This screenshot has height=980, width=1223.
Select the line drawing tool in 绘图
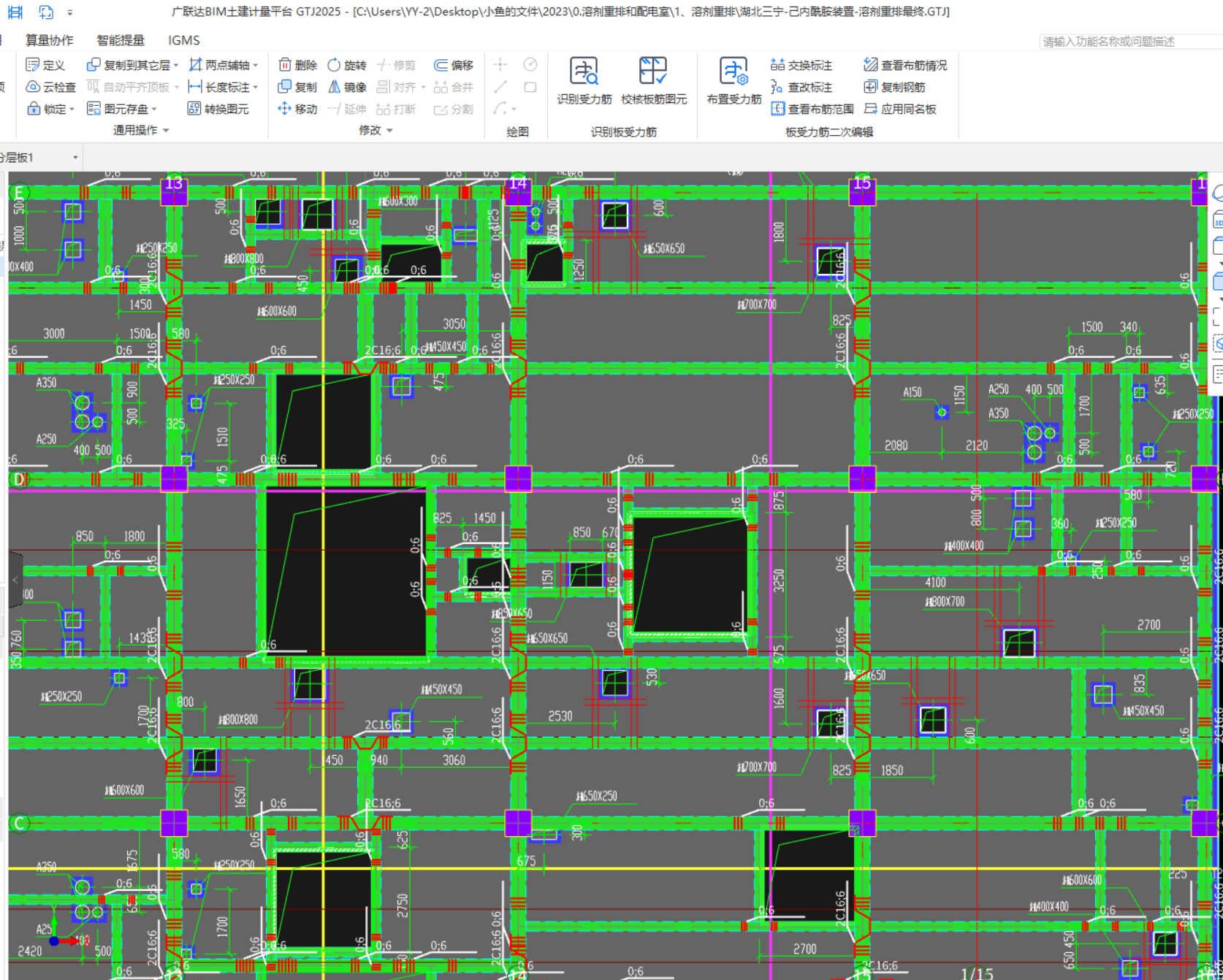click(x=500, y=87)
